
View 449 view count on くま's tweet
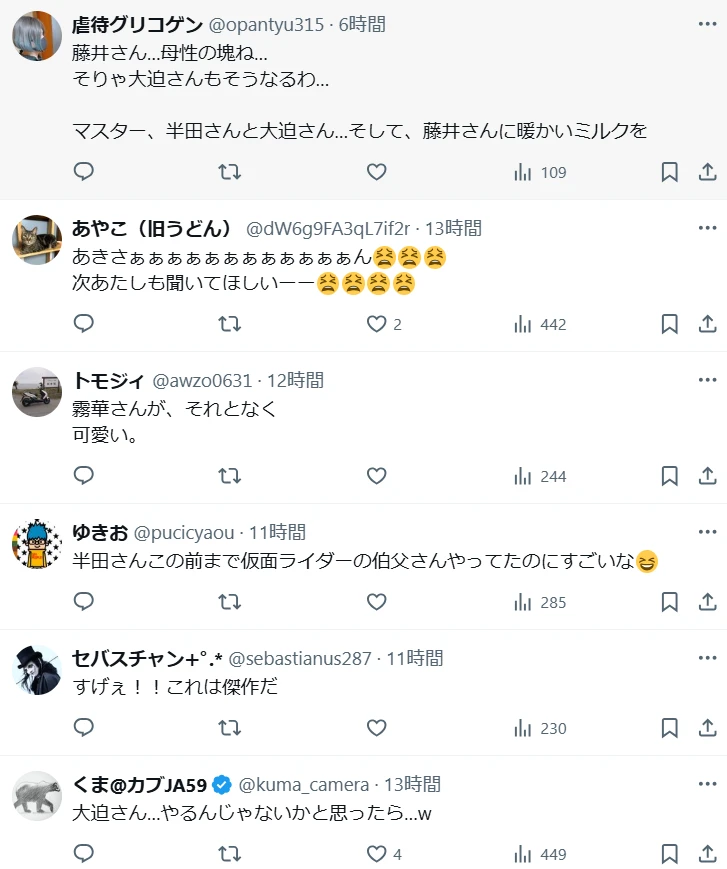click(x=540, y=854)
